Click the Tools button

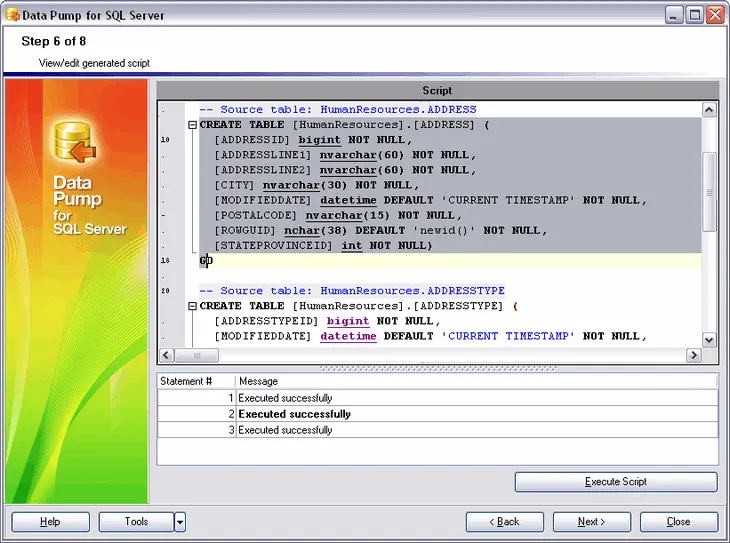136,522
